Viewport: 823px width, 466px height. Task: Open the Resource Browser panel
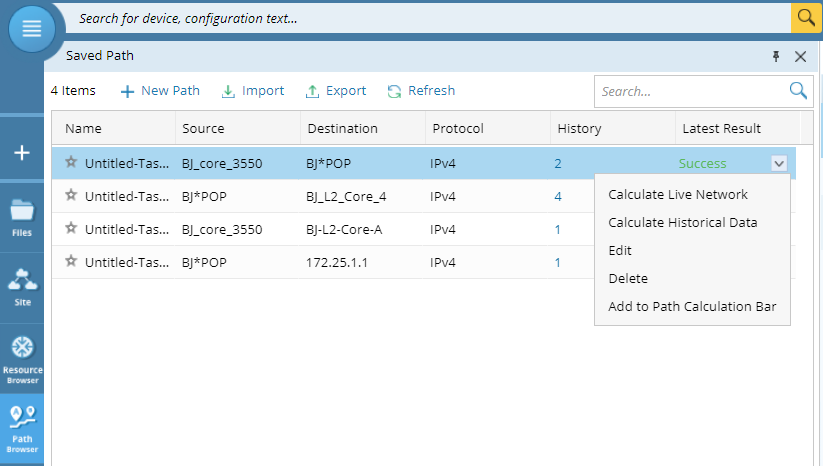click(22, 357)
